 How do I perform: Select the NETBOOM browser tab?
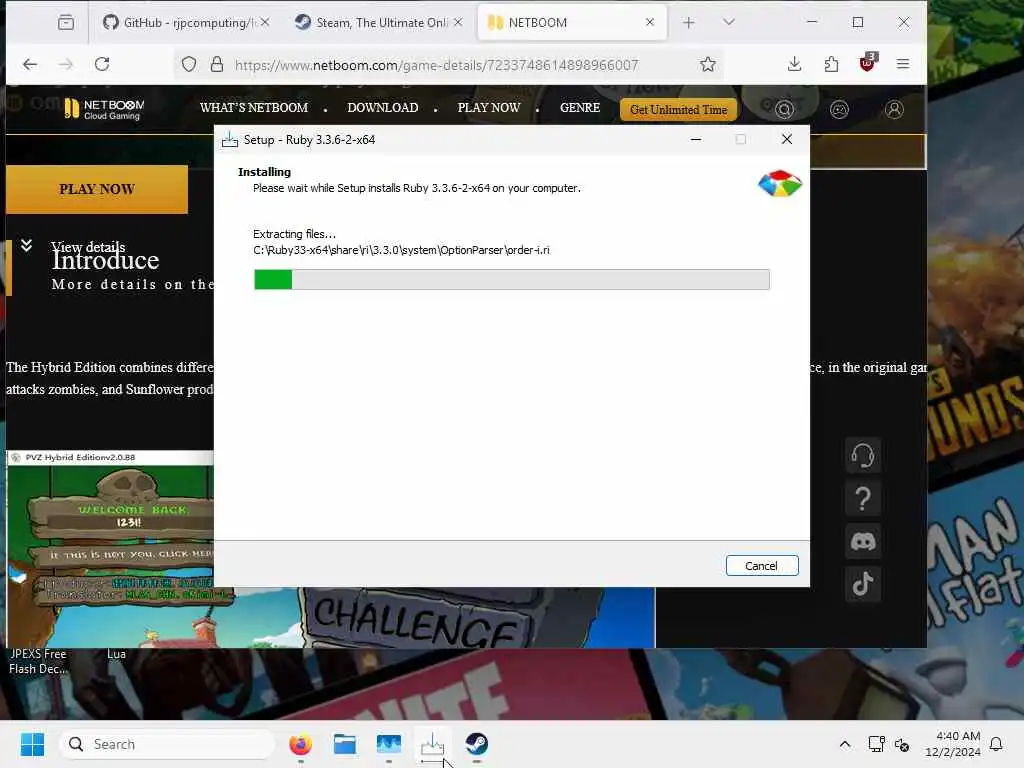coord(571,22)
